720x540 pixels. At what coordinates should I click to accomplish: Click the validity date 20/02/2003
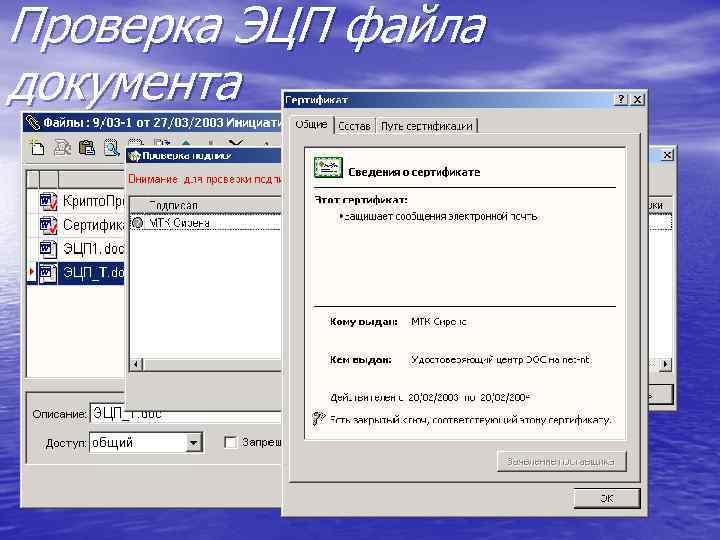433,398
